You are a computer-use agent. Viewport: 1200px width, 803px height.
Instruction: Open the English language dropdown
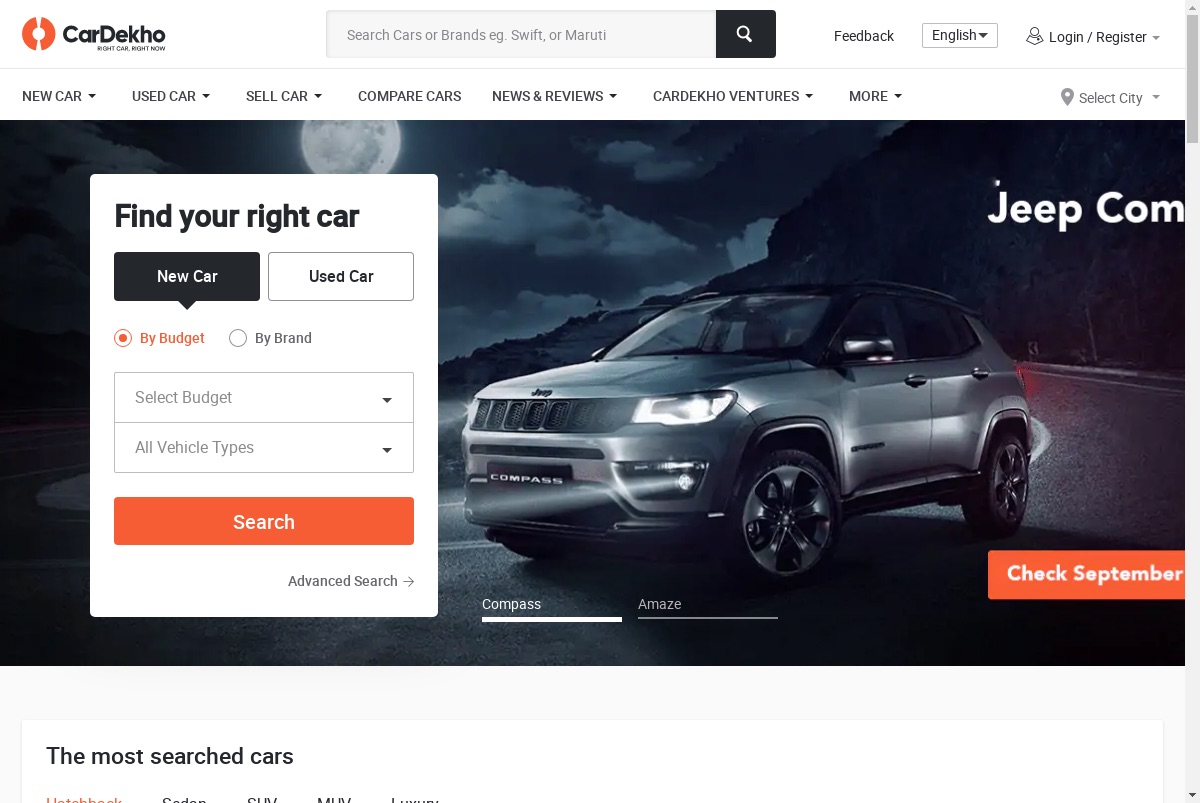click(x=960, y=35)
